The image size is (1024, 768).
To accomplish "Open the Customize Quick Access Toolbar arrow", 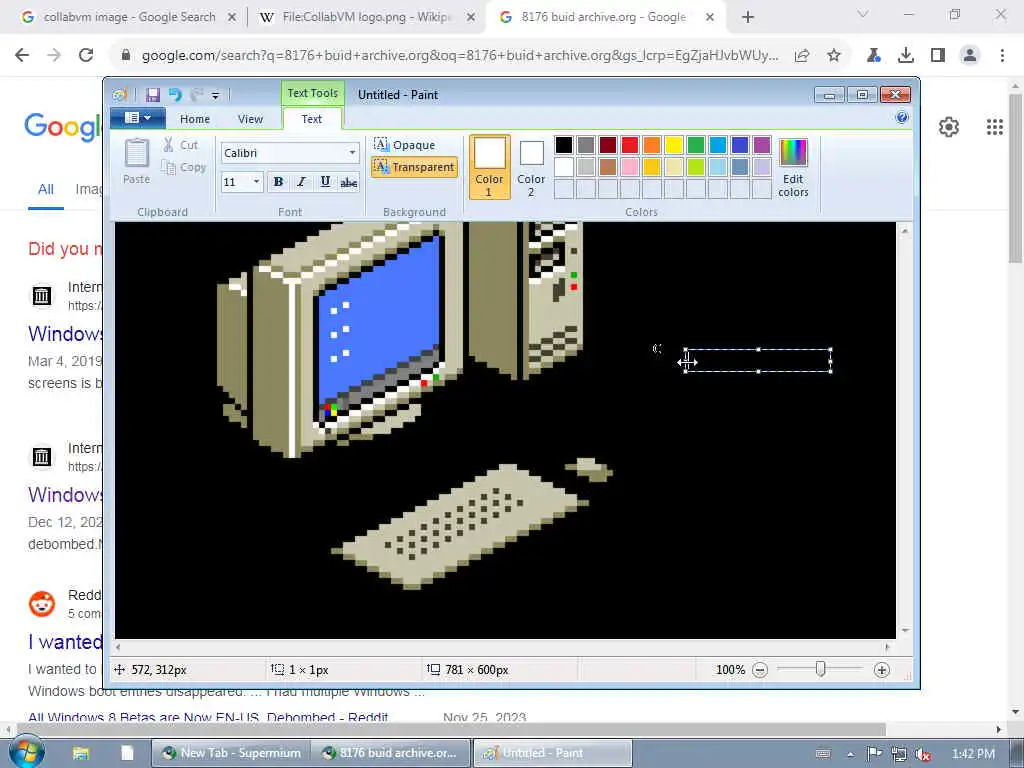I will click(x=216, y=96).
